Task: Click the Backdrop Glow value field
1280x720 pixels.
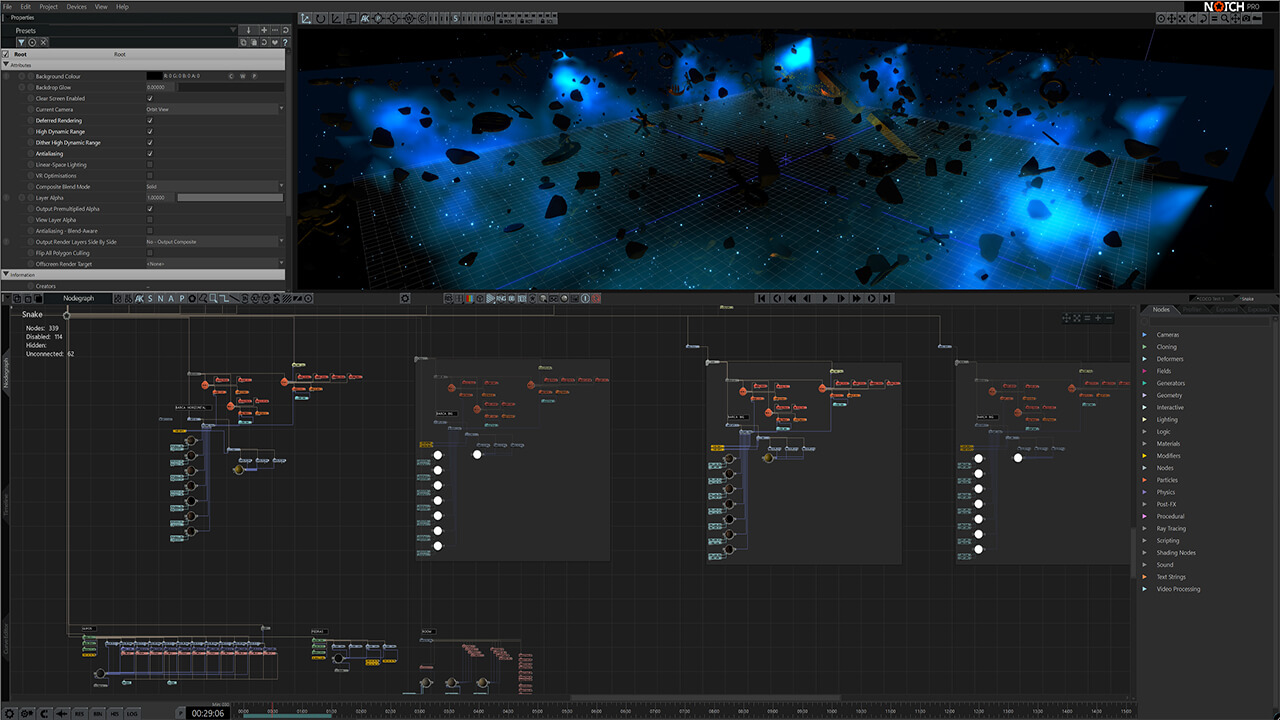Action: 160,87
